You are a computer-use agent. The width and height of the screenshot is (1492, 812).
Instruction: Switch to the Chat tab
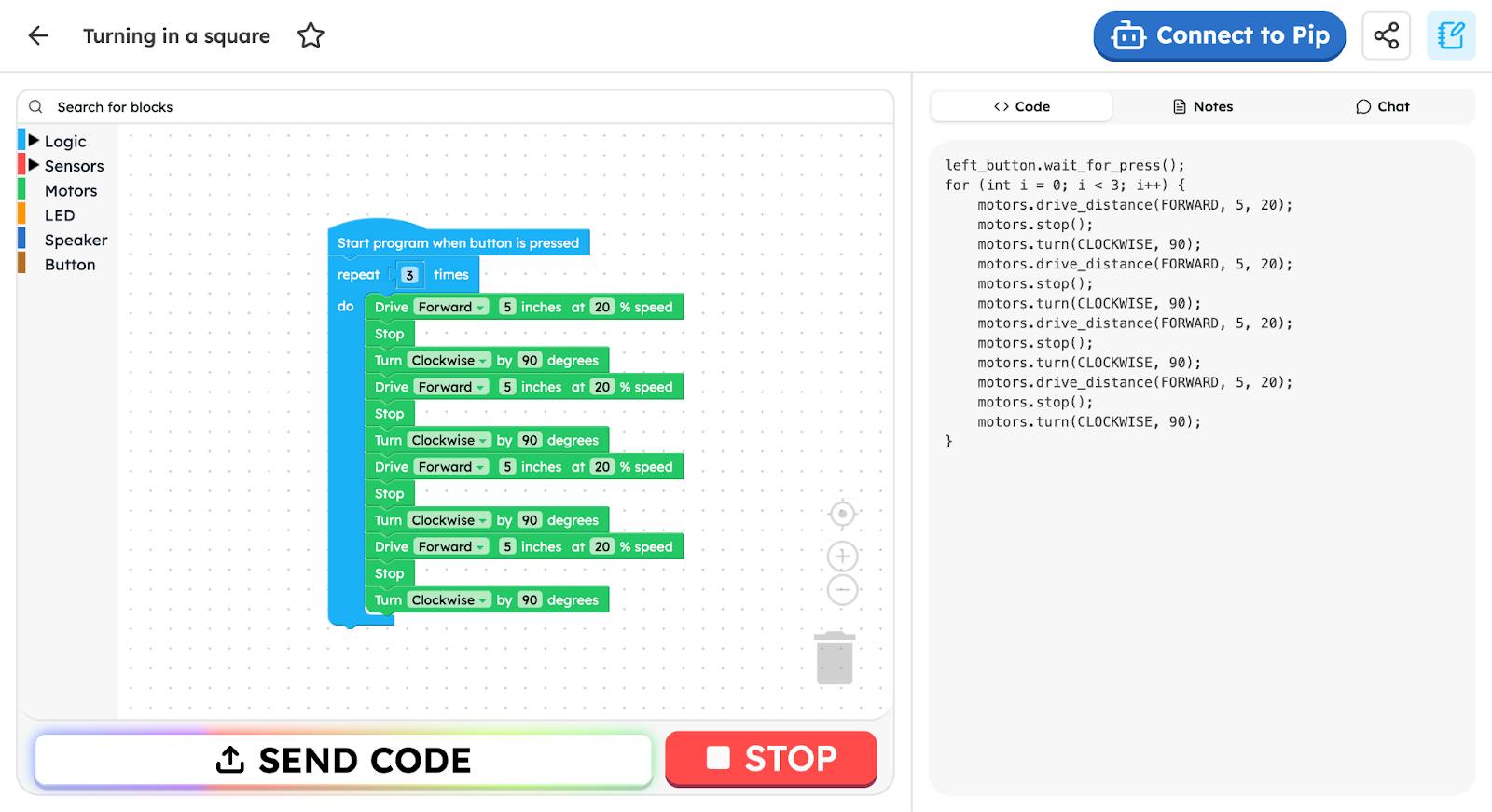1382,106
